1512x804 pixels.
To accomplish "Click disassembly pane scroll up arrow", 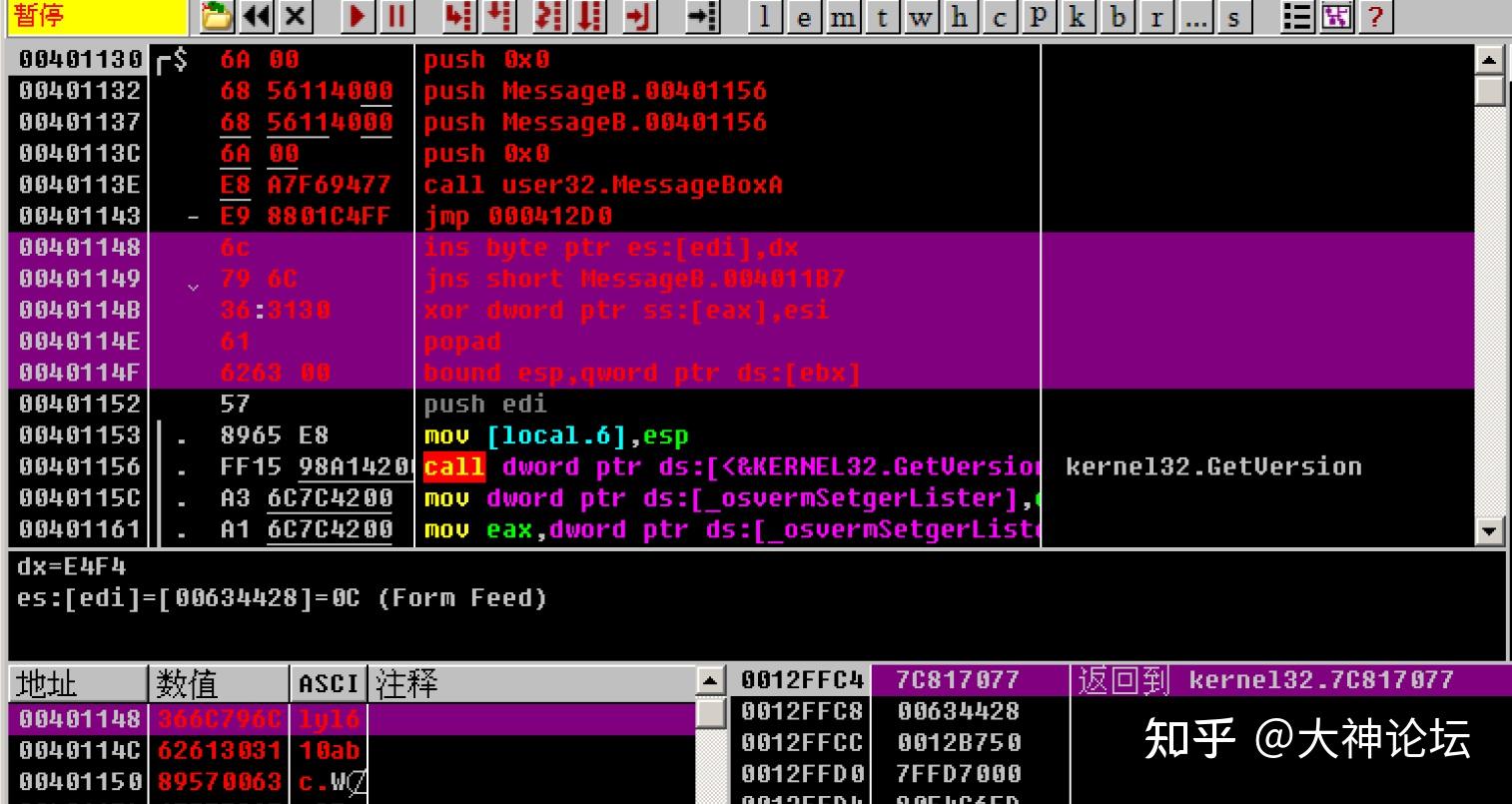I will (x=1489, y=60).
